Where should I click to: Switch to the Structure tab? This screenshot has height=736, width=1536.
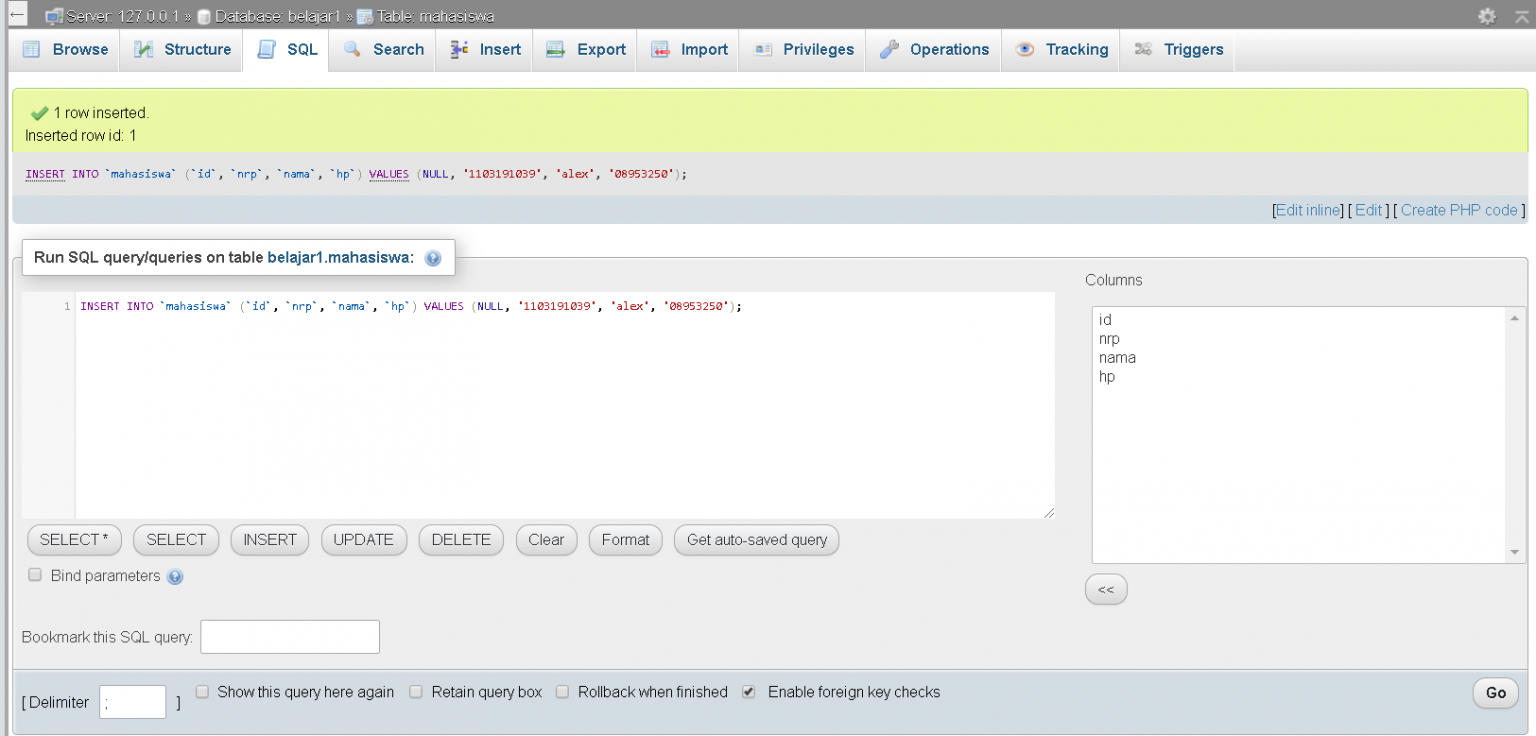182,50
